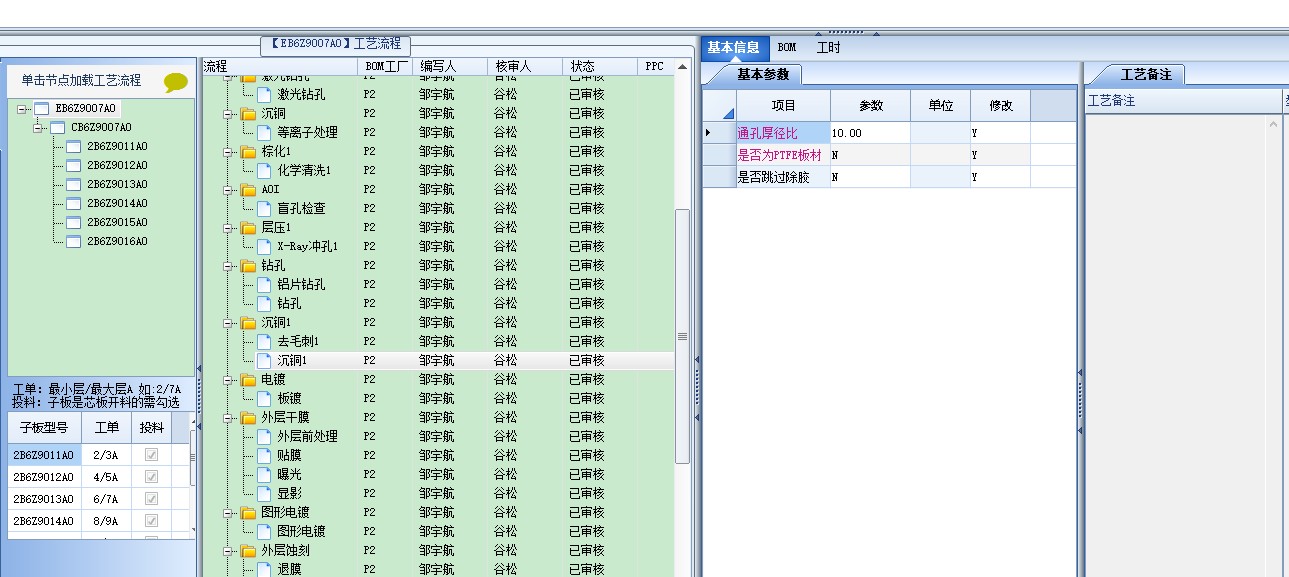Click document icon beside 板镀
This screenshot has height=577, width=1289.
(x=264, y=398)
